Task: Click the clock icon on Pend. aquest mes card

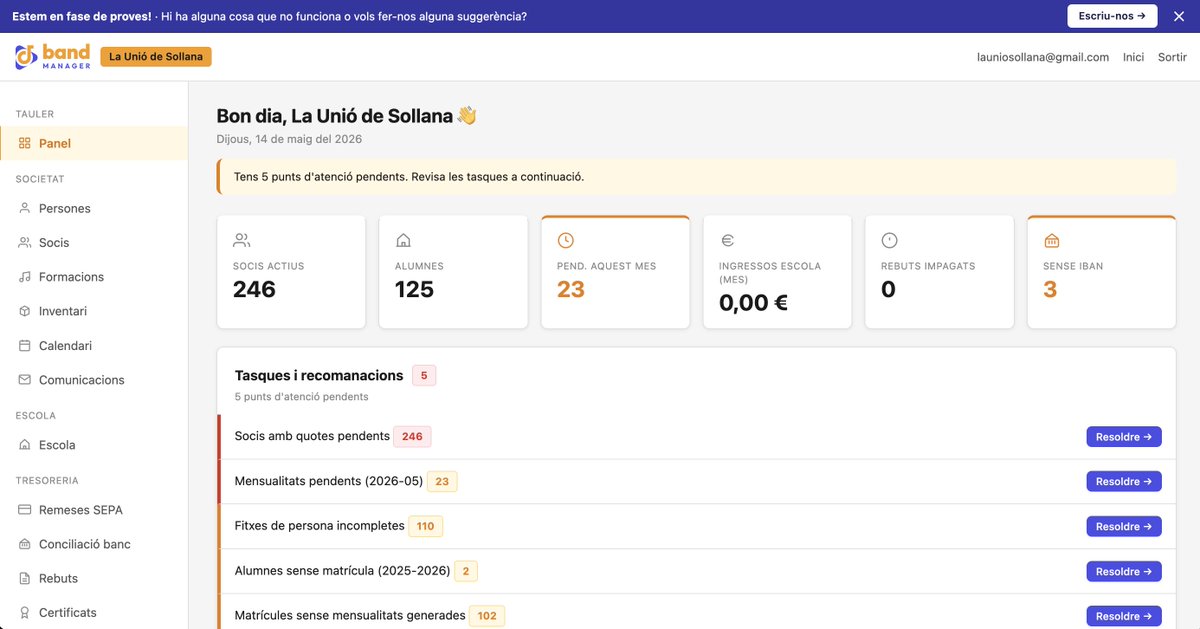Action: (565, 240)
